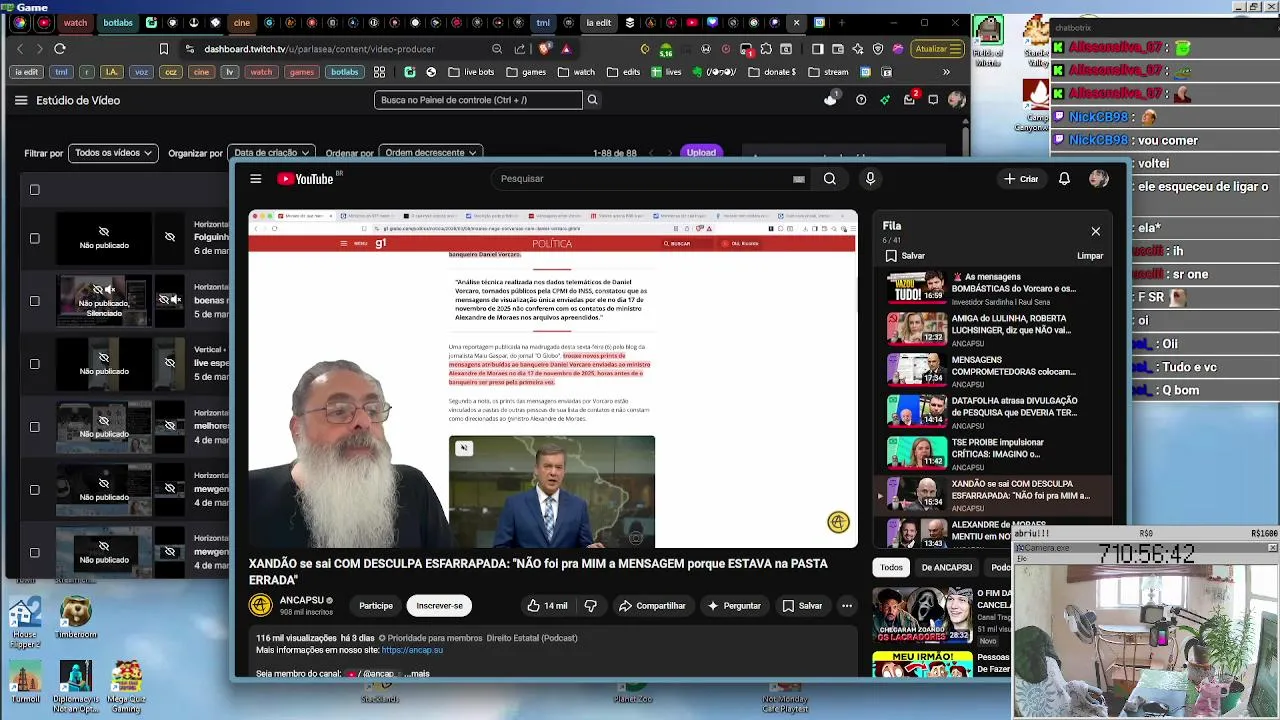Click Limpar to clear the queue

1090,256
